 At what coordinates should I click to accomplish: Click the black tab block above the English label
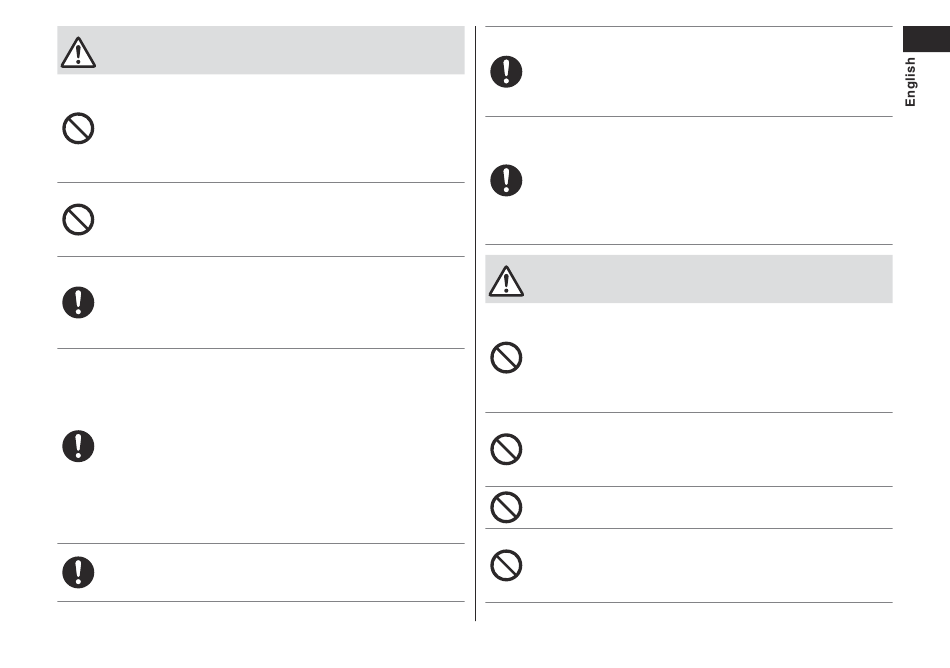926,39
